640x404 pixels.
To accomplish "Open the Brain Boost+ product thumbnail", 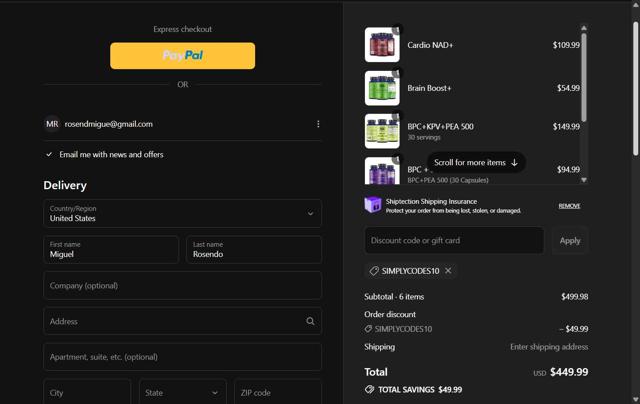I will pyautogui.click(x=382, y=88).
